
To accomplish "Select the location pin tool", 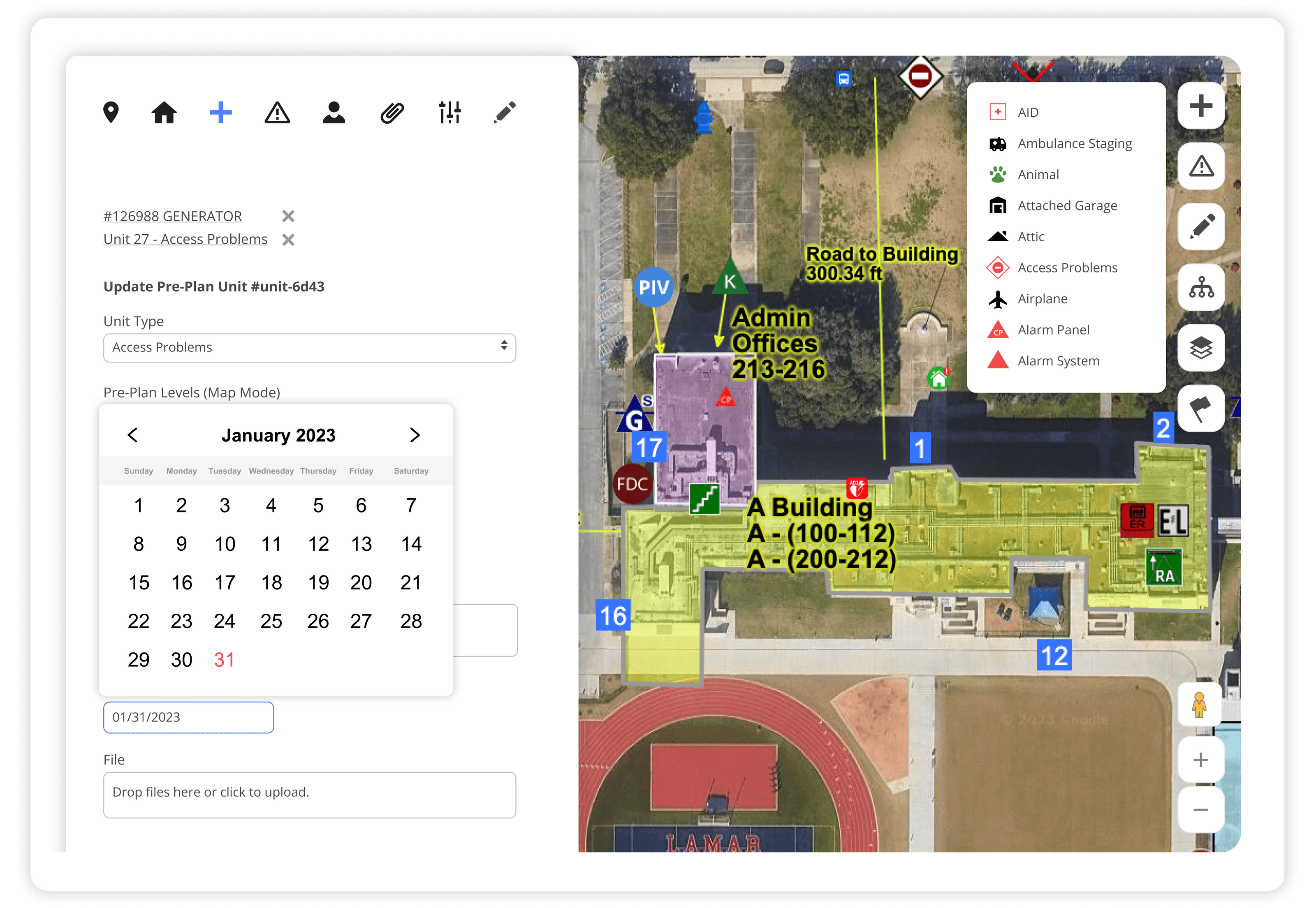I will pos(111,113).
